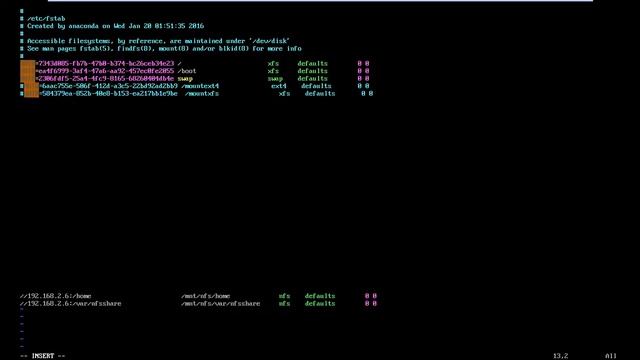640x360 pixels.
Task: Click "defaults" on the /boot line
Action: [x=312, y=71]
